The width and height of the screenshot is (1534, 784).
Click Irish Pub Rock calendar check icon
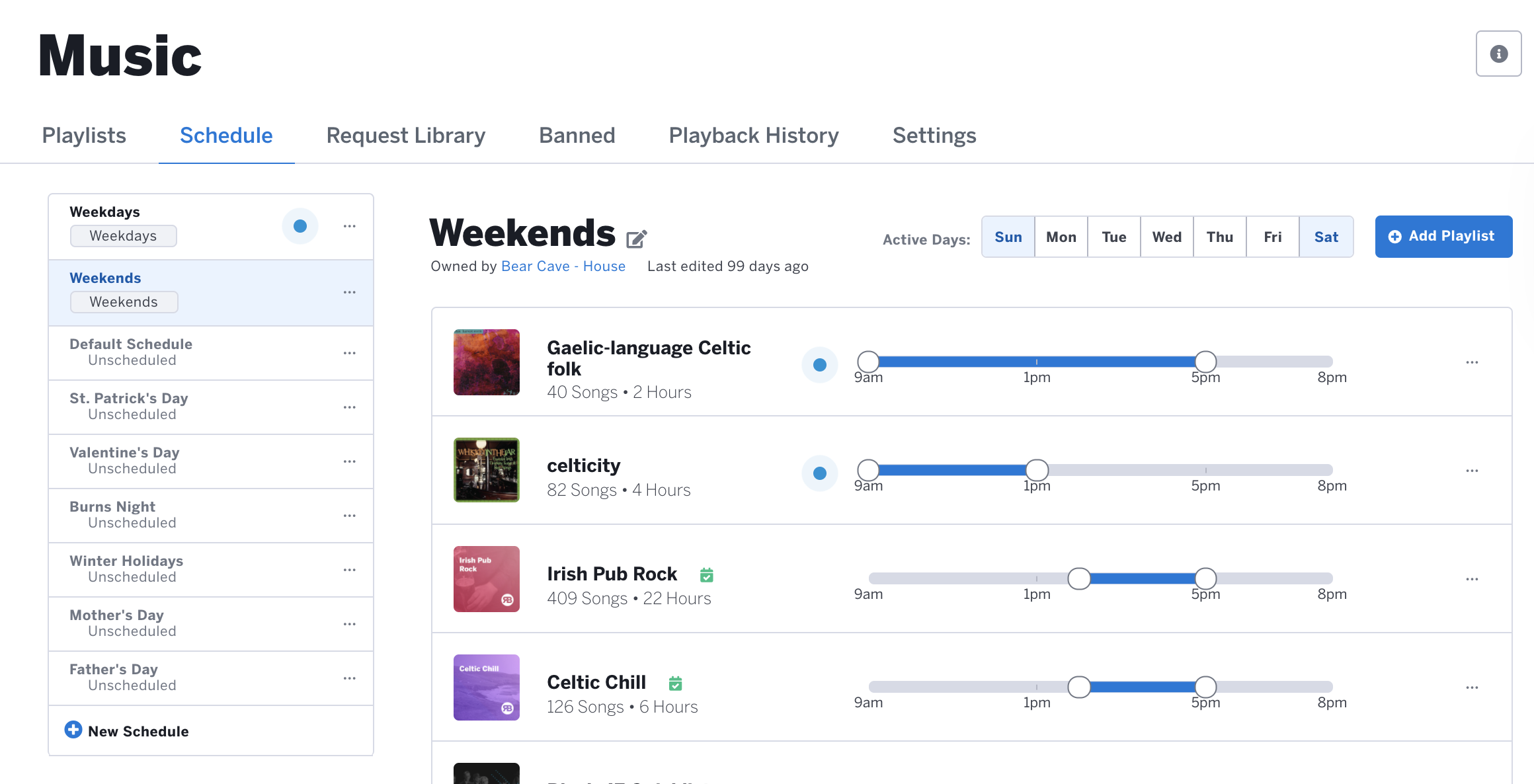click(707, 574)
